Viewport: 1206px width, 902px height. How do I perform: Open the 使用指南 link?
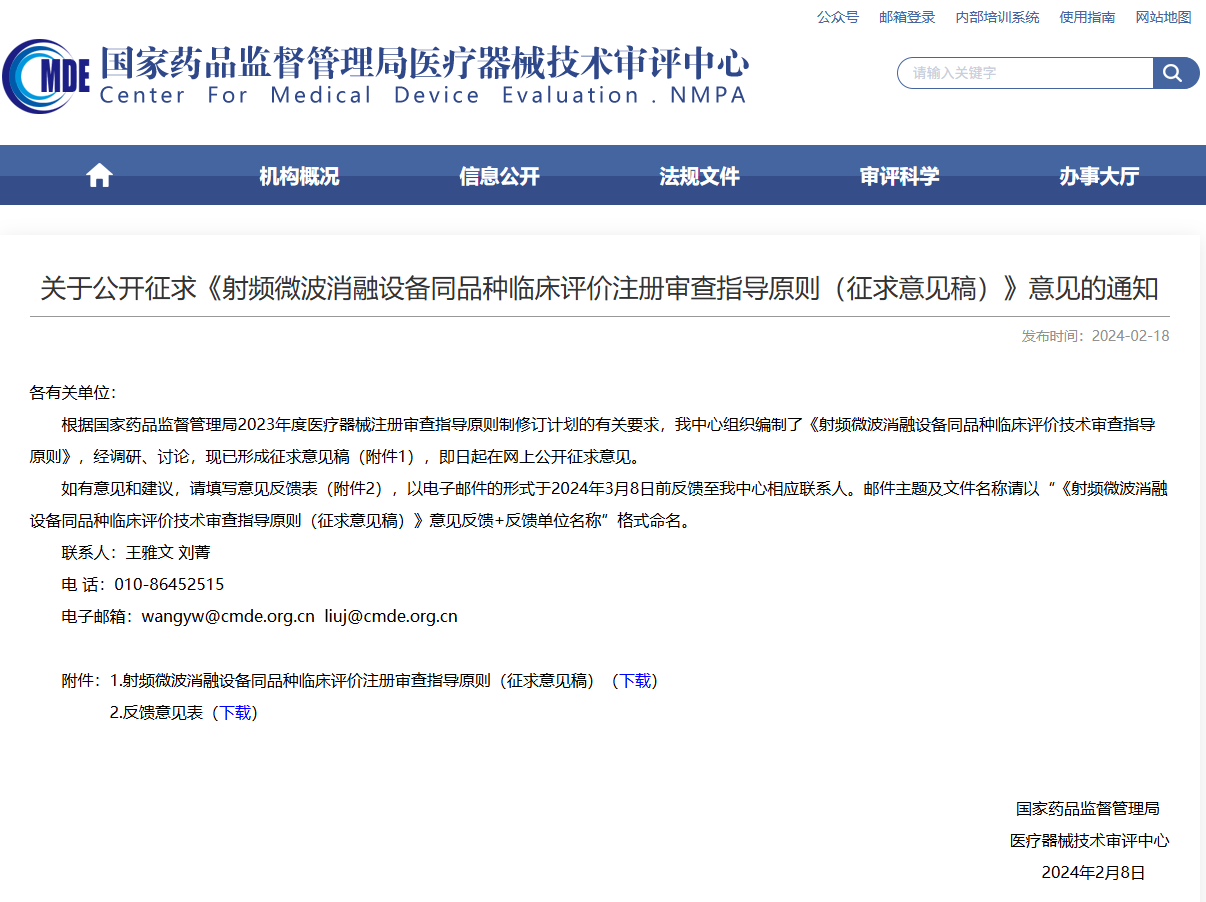click(x=1087, y=17)
